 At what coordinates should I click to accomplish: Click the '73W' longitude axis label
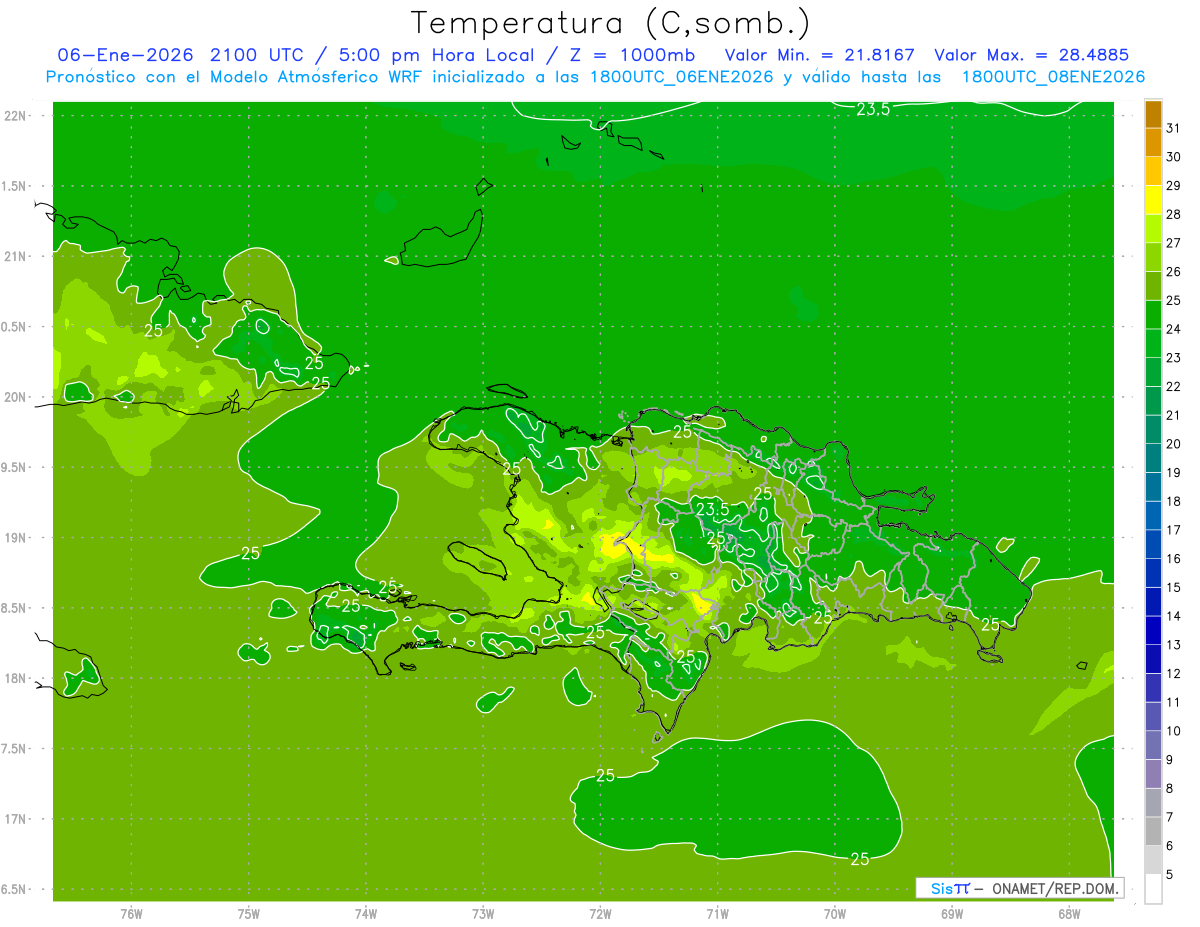(x=483, y=914)
